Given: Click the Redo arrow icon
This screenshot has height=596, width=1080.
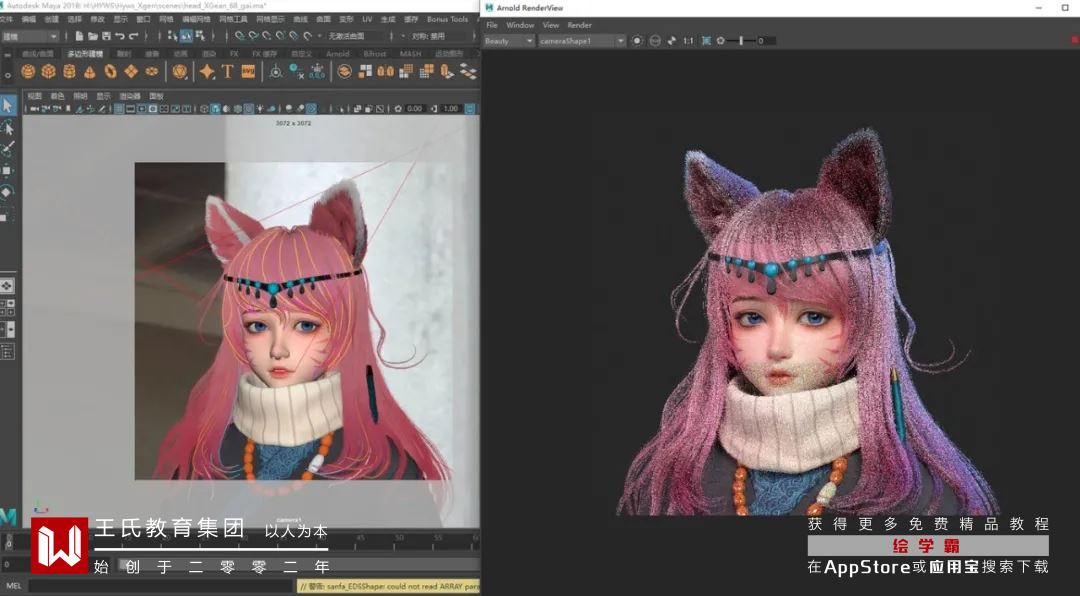Looking at the screenshot, I should pos(134,36).
